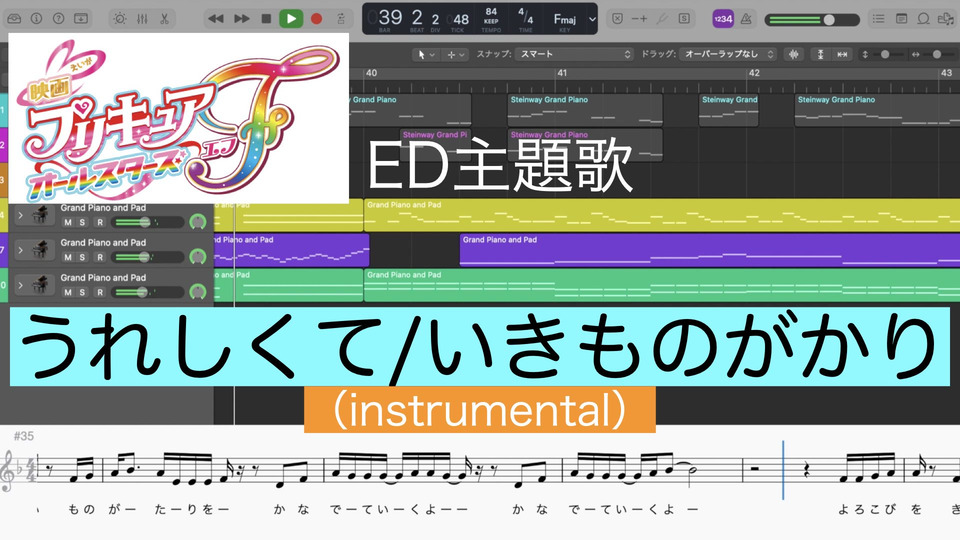The image size is (960, 540).
Task: Click the 4/4 time signature display
Action: [526, 16]
